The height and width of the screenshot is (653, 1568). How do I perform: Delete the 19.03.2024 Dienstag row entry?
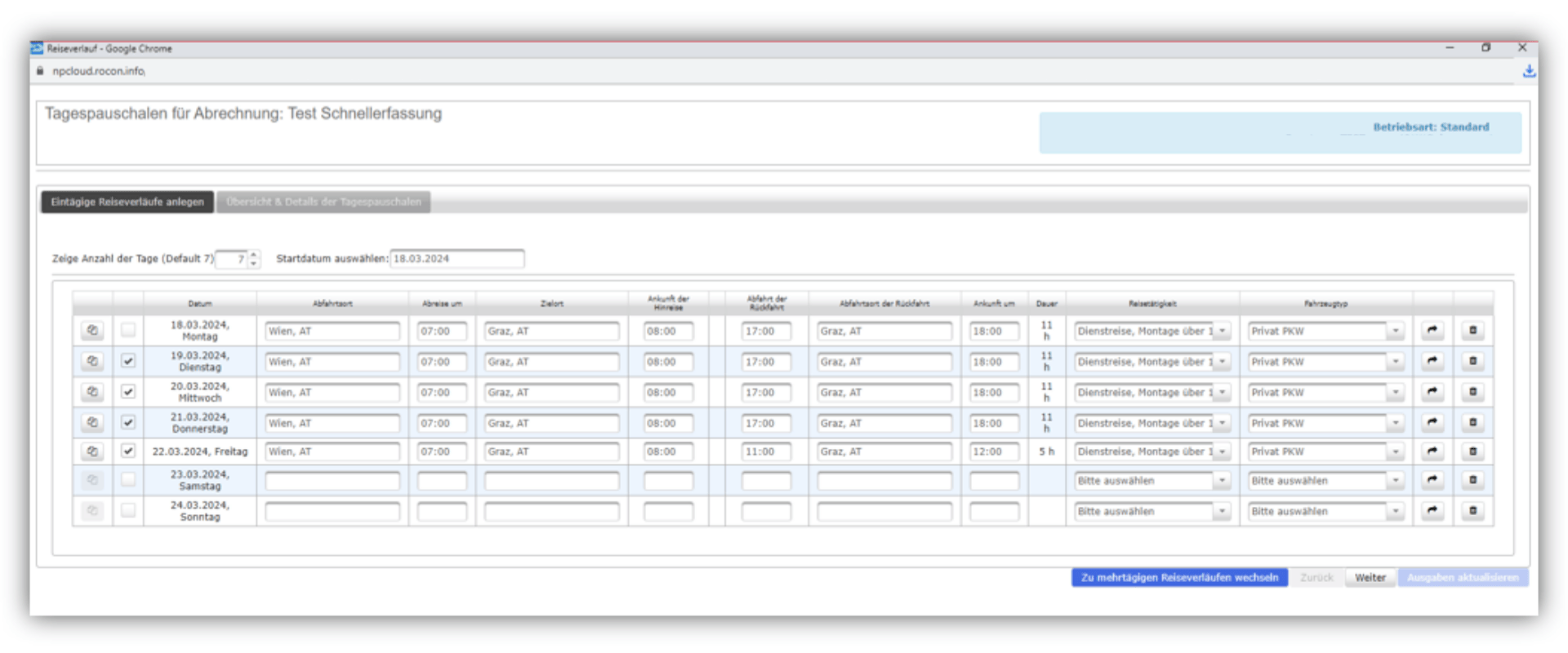(x=1472, y=361)
